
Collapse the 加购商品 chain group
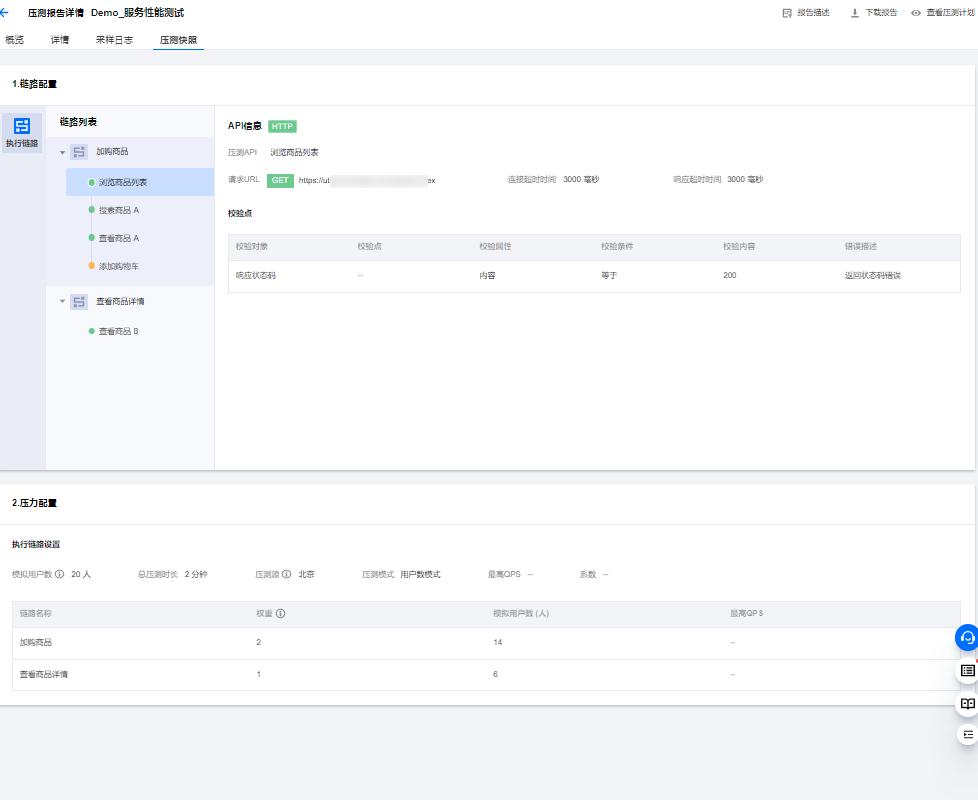pos(62,152)
